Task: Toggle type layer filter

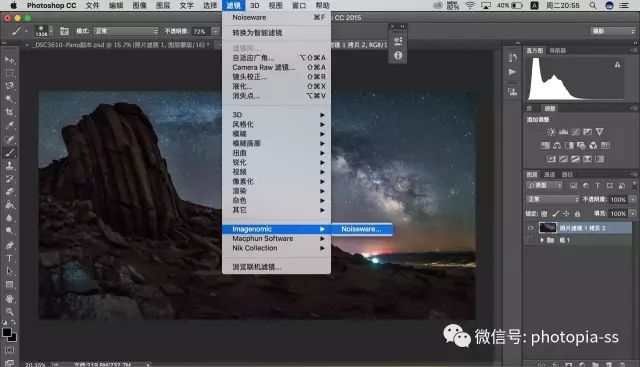Action: tap(598, 185)
